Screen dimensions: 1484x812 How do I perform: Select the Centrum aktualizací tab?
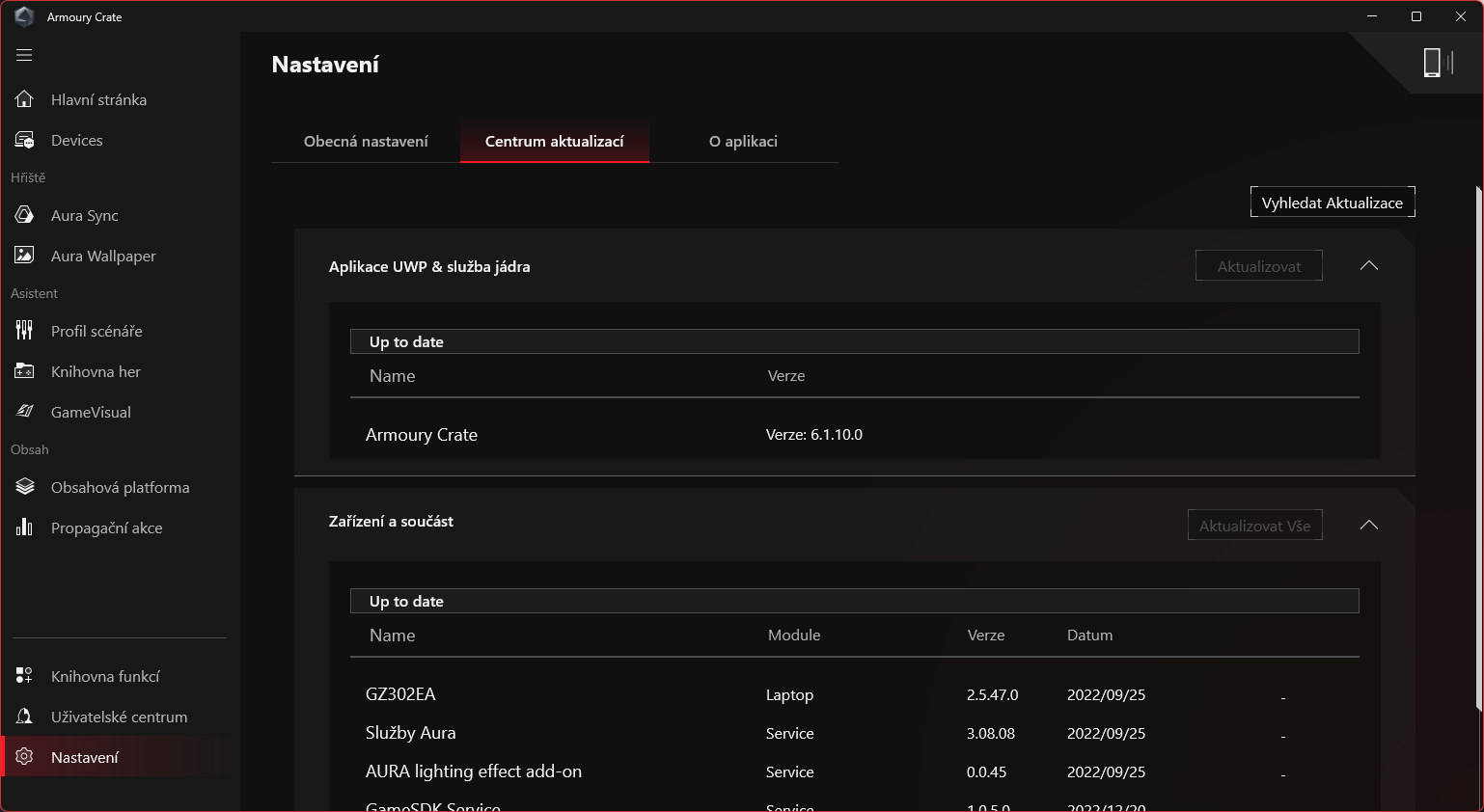coord(555,141)
